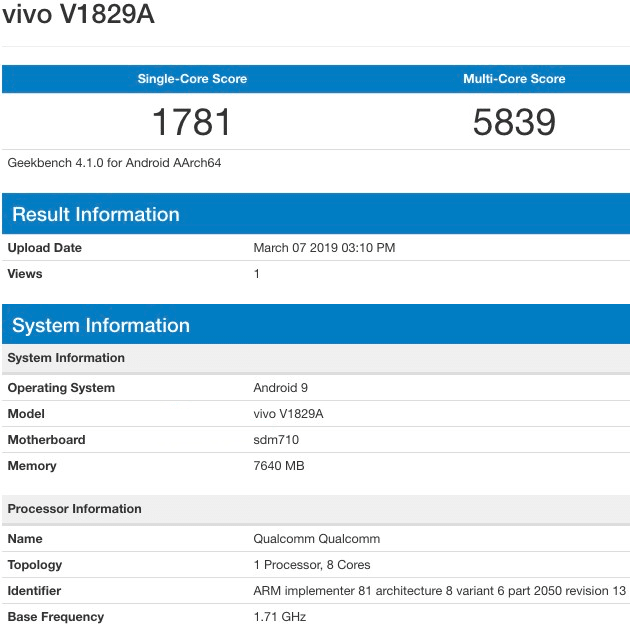The image size is (630, 629).
Task: Click the Model label
Action: 26,414
